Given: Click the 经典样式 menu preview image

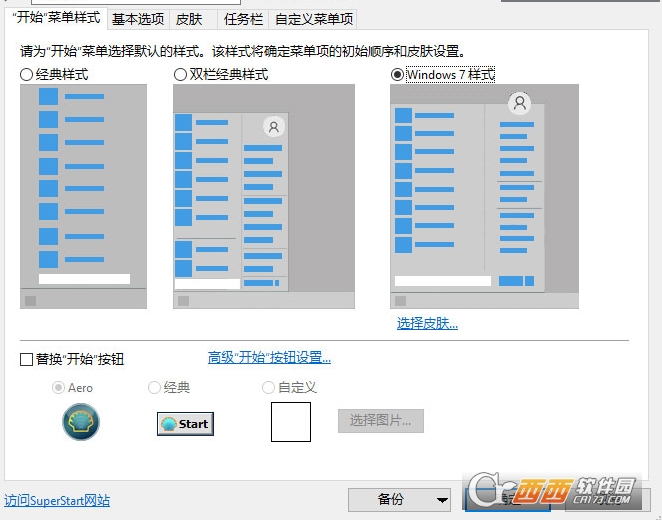Looking at the screenshot, I should (83, 196).
